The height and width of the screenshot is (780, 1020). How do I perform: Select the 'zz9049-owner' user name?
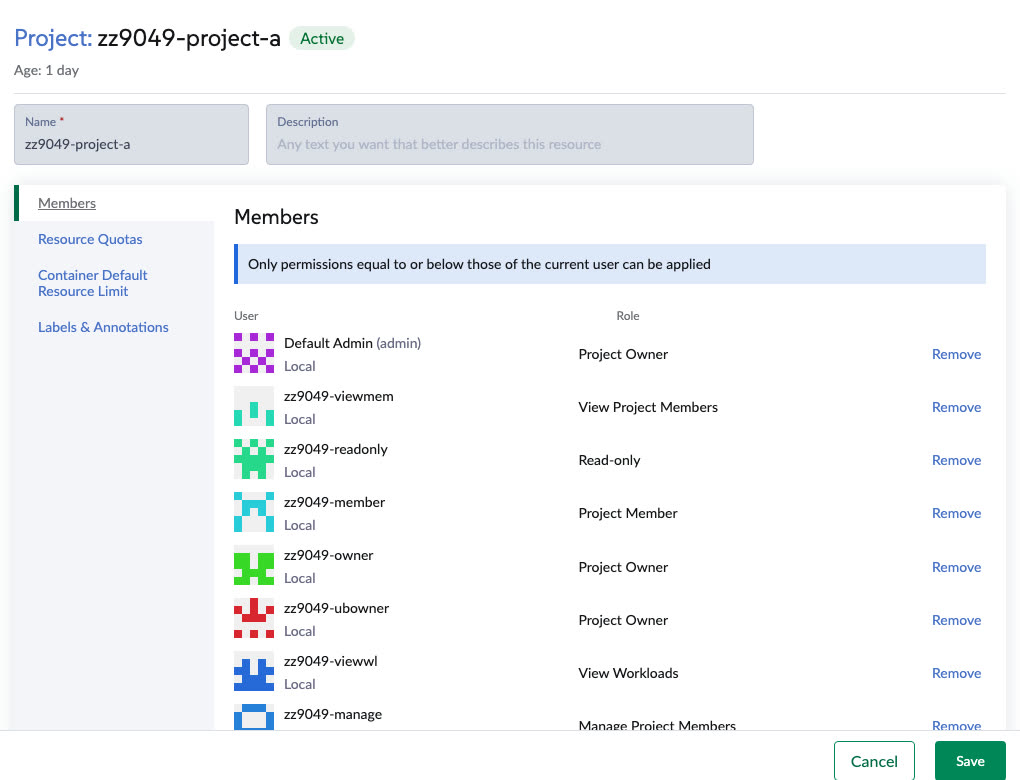pos(329,555)
